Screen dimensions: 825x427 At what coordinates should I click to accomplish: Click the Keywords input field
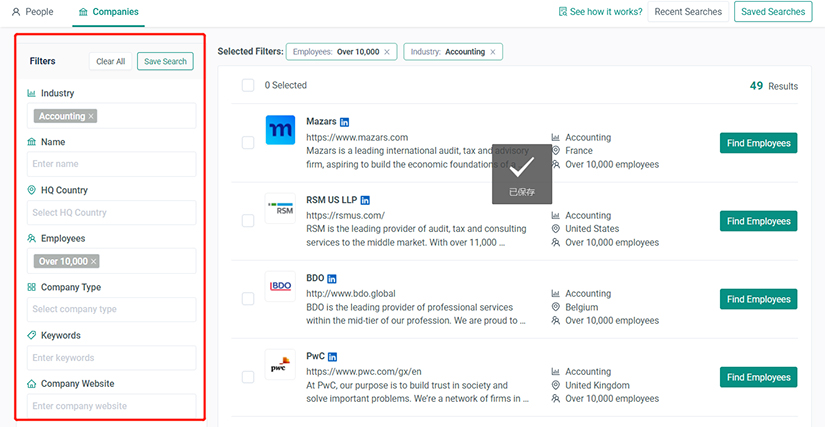pyautogui.click(x=111, y=357)
